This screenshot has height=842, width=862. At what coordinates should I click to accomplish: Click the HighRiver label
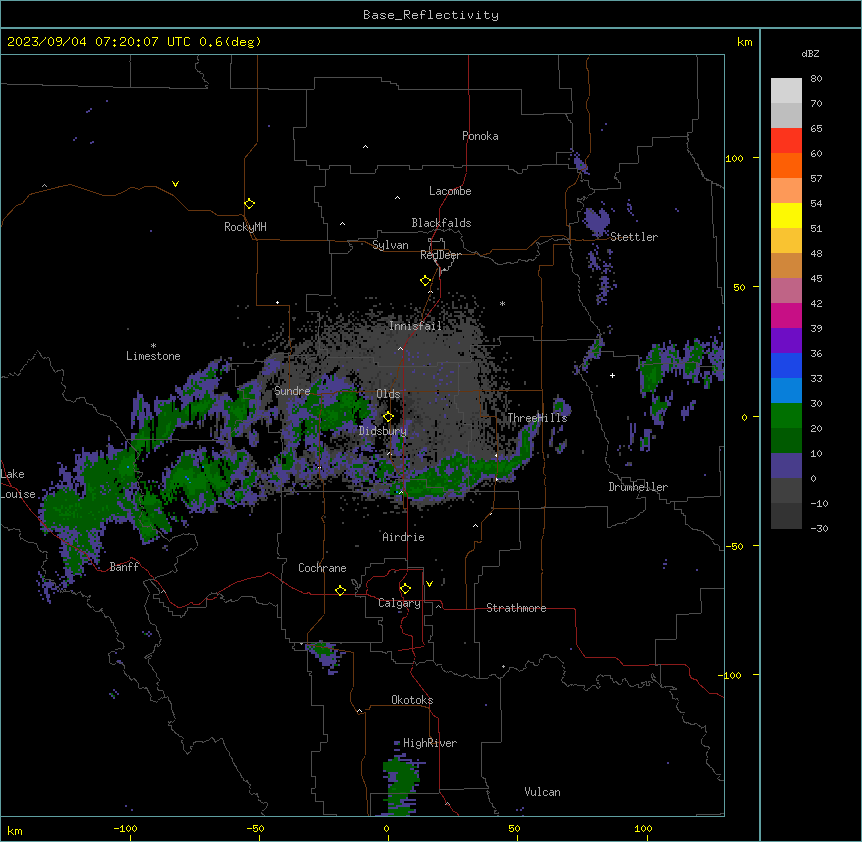(x=430, y=743)
